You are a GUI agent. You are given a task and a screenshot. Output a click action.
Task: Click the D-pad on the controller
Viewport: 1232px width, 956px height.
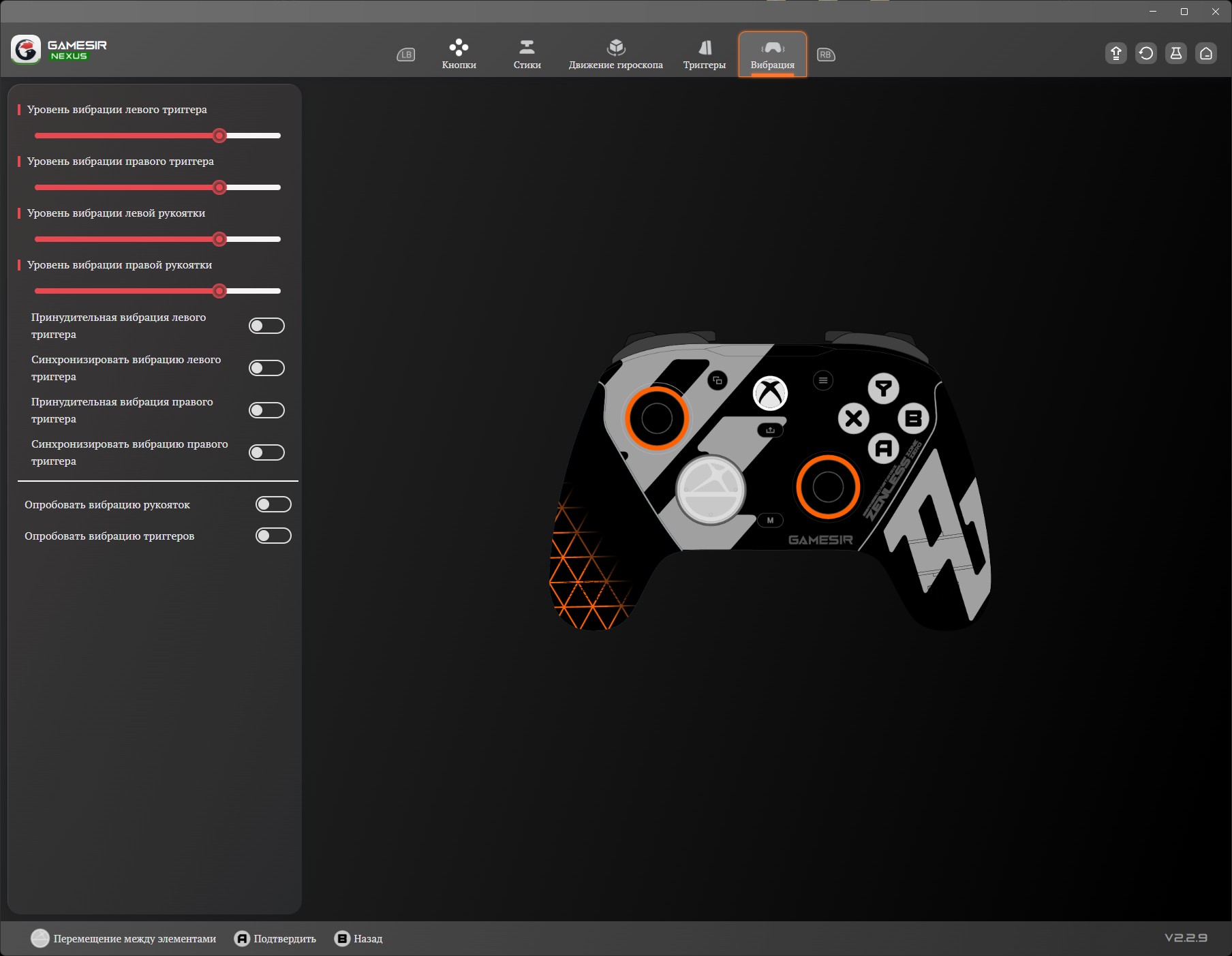click(711, 489)
